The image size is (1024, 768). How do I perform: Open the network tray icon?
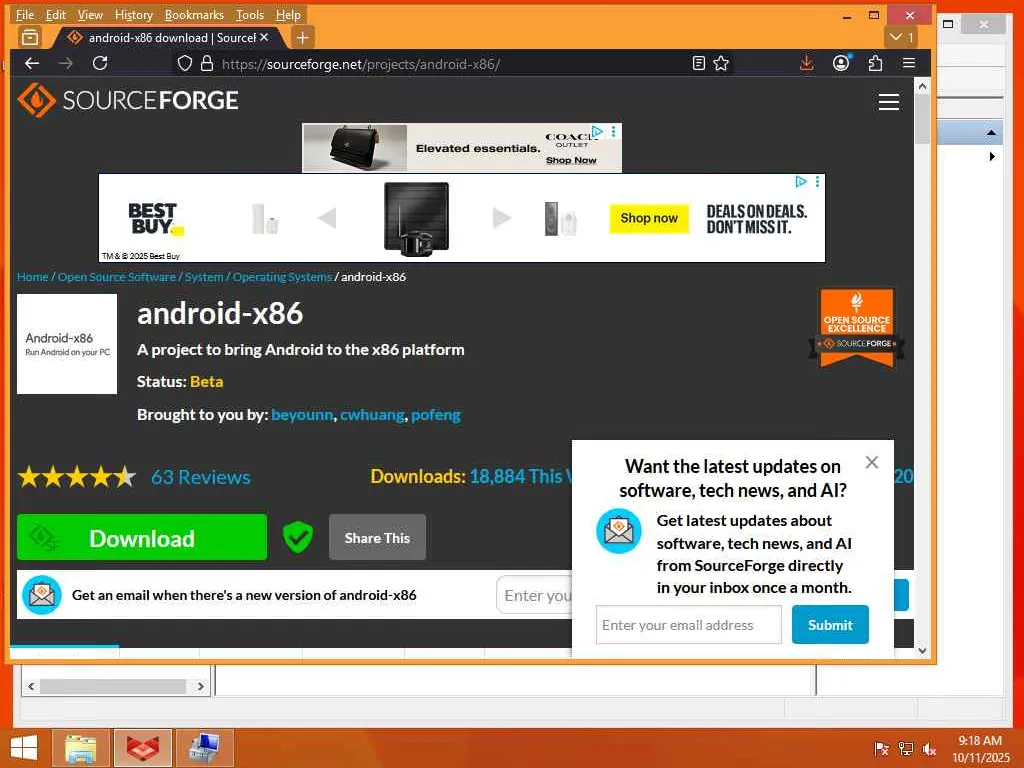906,748
